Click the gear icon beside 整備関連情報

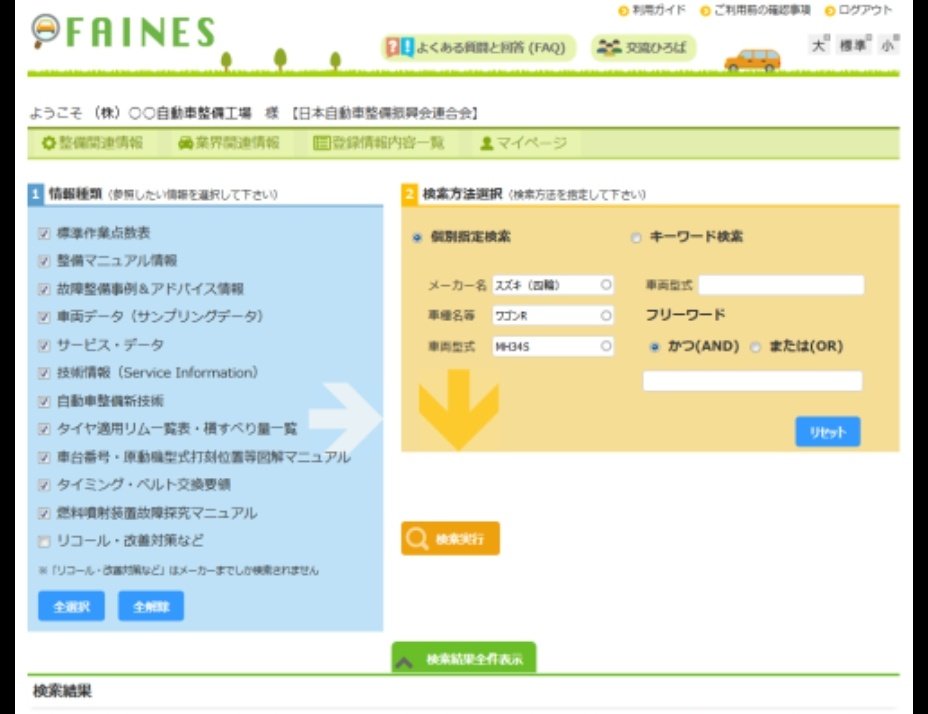click(x=49, y=143)
